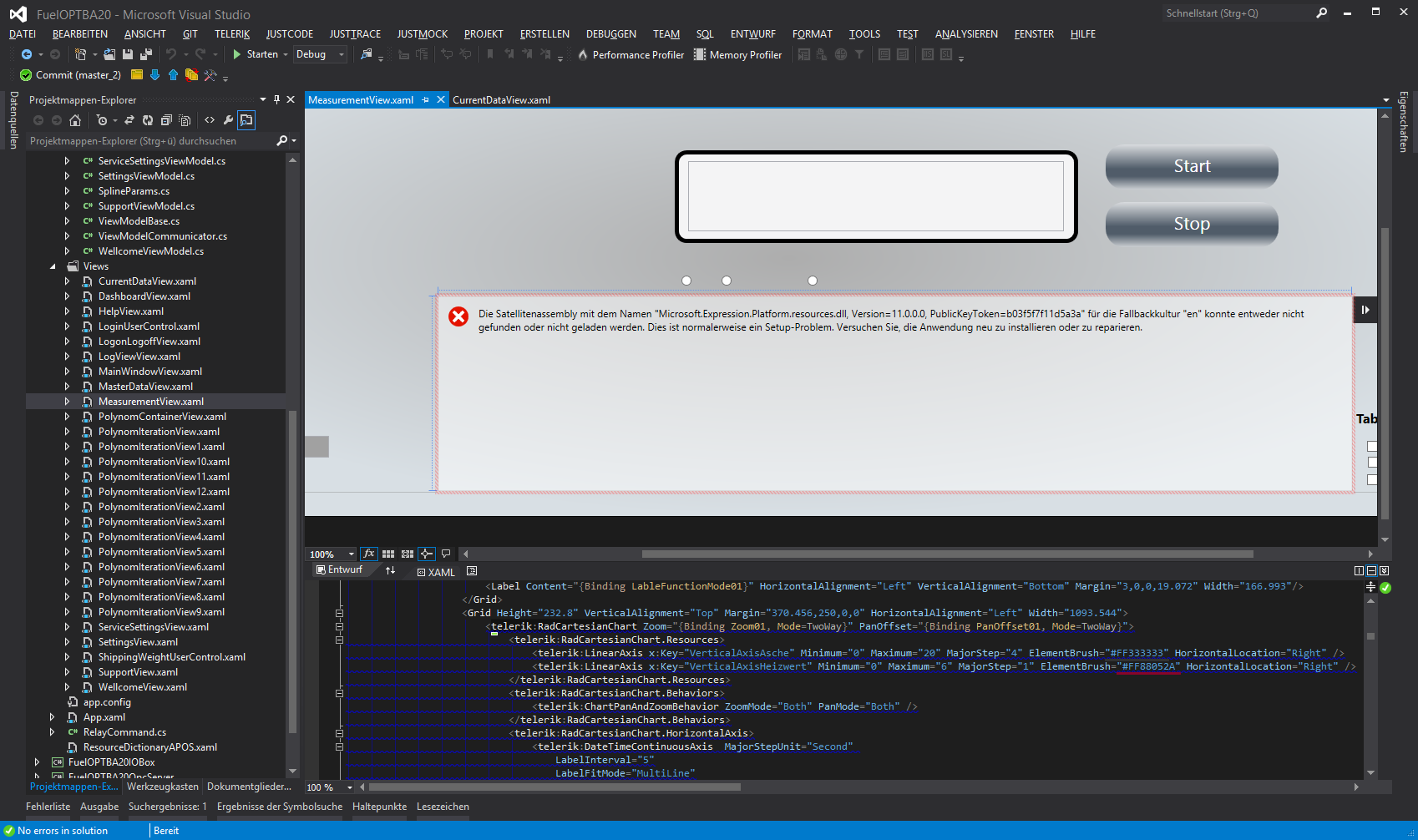The height and width of the screenshot is (840, 1418).
Task: Toggle Show All Files in Projektmappen-Explorer
Action: pyautogui.click(x=185, y=120)
